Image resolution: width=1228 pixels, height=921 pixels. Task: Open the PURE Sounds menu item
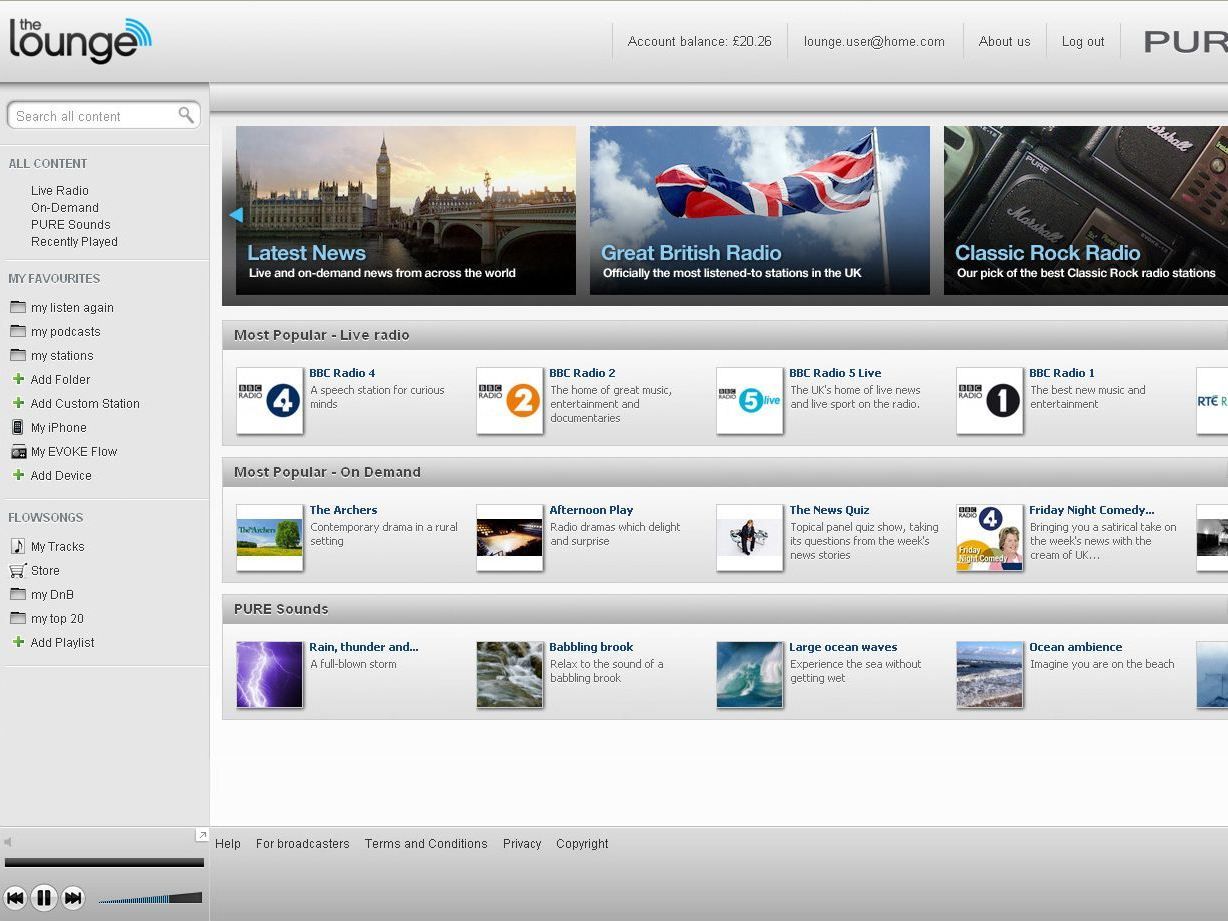pos(70,224)
